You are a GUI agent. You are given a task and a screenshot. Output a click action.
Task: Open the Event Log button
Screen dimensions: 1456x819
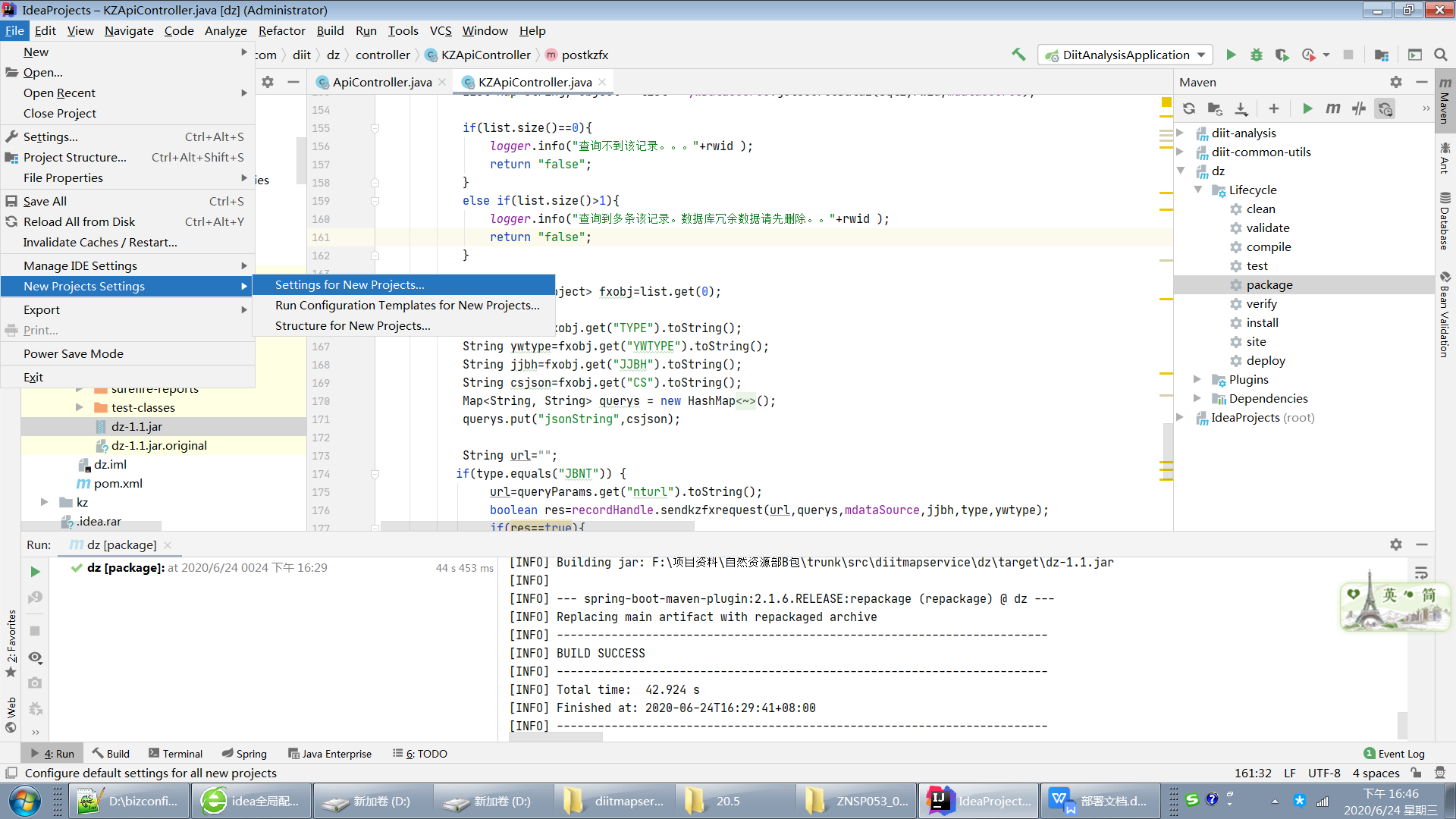pos(1395,753)
